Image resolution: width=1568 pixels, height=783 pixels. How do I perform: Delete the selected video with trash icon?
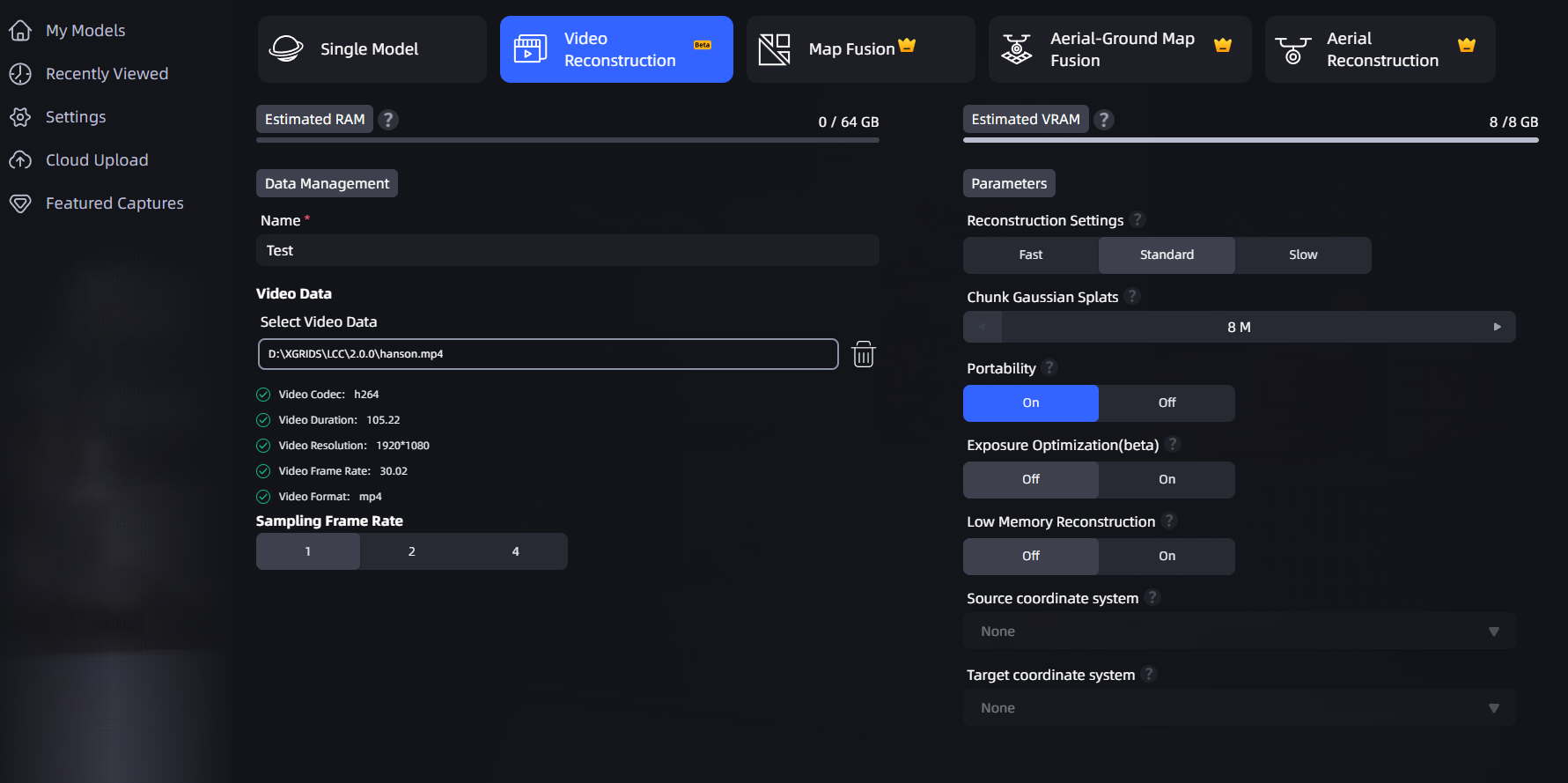[x=864, y=354]
